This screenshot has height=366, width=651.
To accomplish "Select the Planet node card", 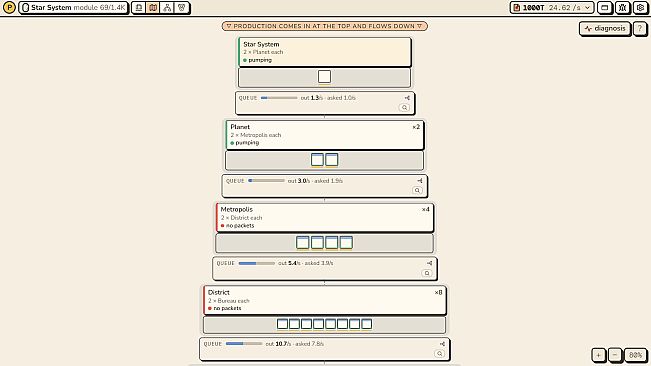I will [325, 135].
